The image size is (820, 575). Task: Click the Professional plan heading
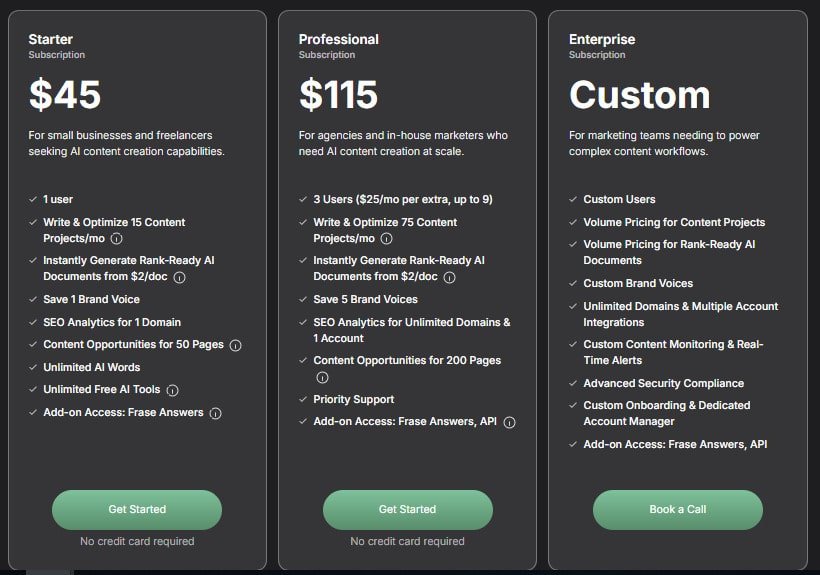pyautogui.click(x=339, y=40)
